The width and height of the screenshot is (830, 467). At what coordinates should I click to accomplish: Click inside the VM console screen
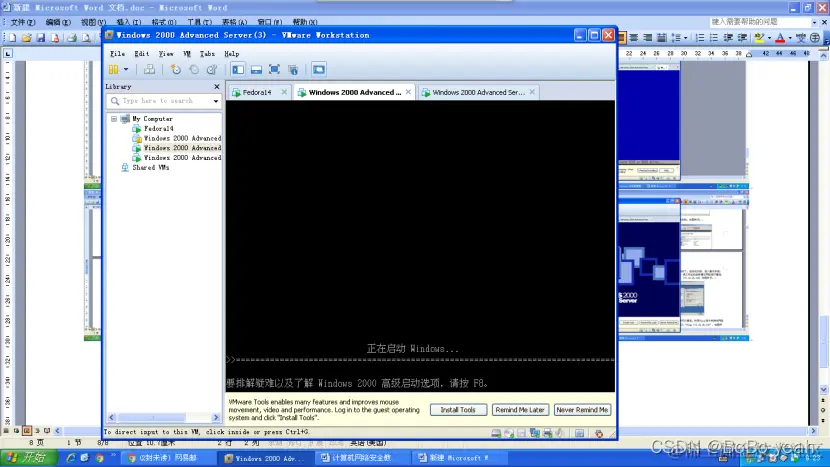tap(420, 246)
